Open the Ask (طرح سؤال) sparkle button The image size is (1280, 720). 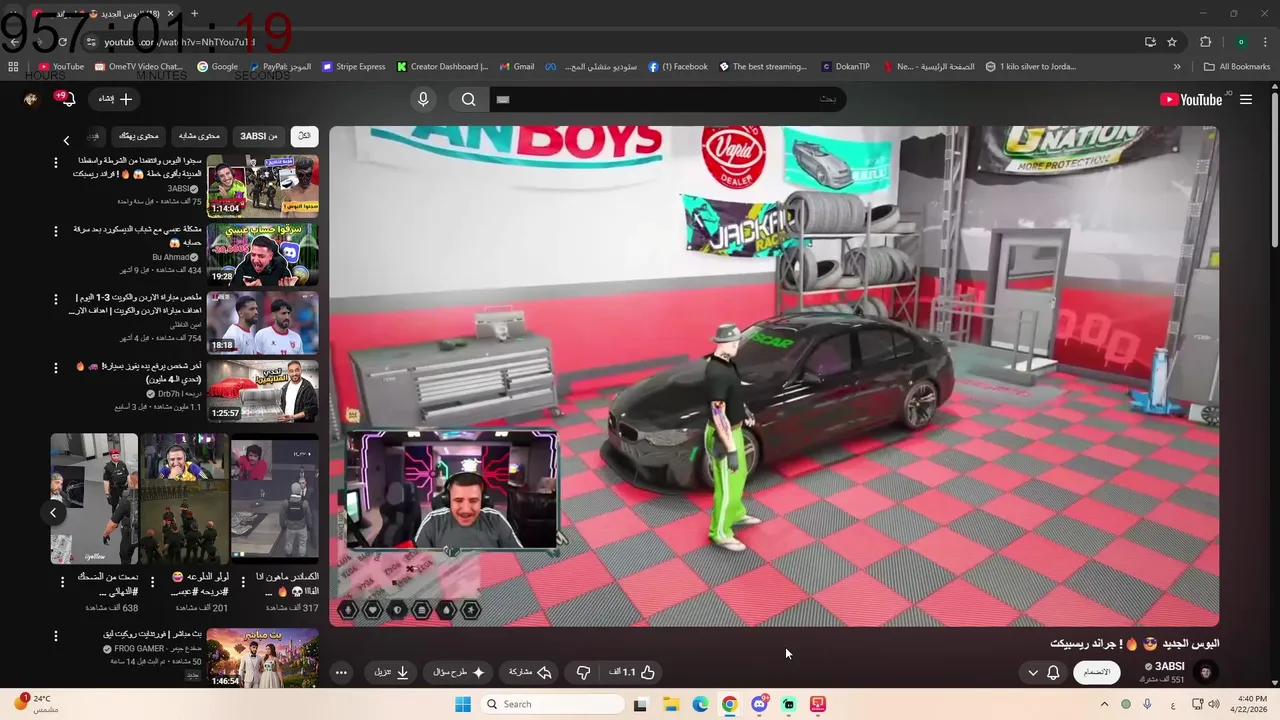point(459,672)
